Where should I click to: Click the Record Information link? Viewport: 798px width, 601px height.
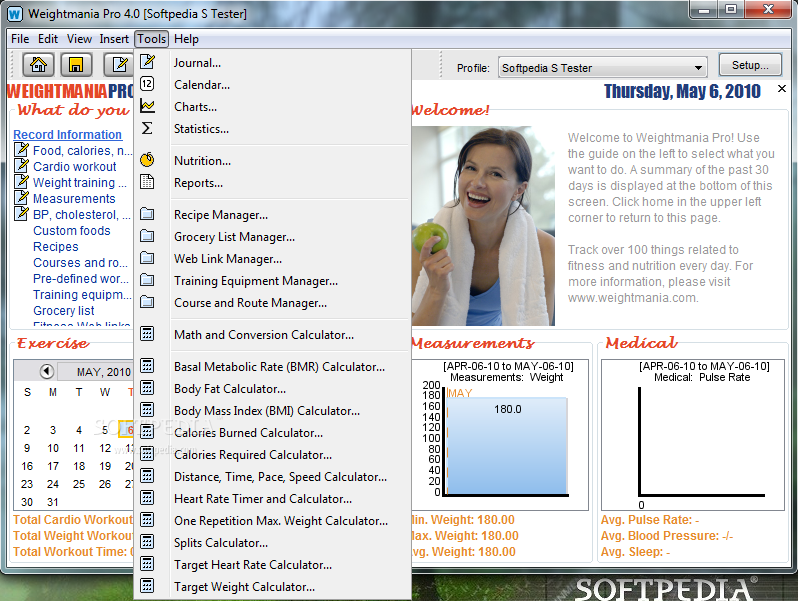pyautogui.click(x=68, y=134)
